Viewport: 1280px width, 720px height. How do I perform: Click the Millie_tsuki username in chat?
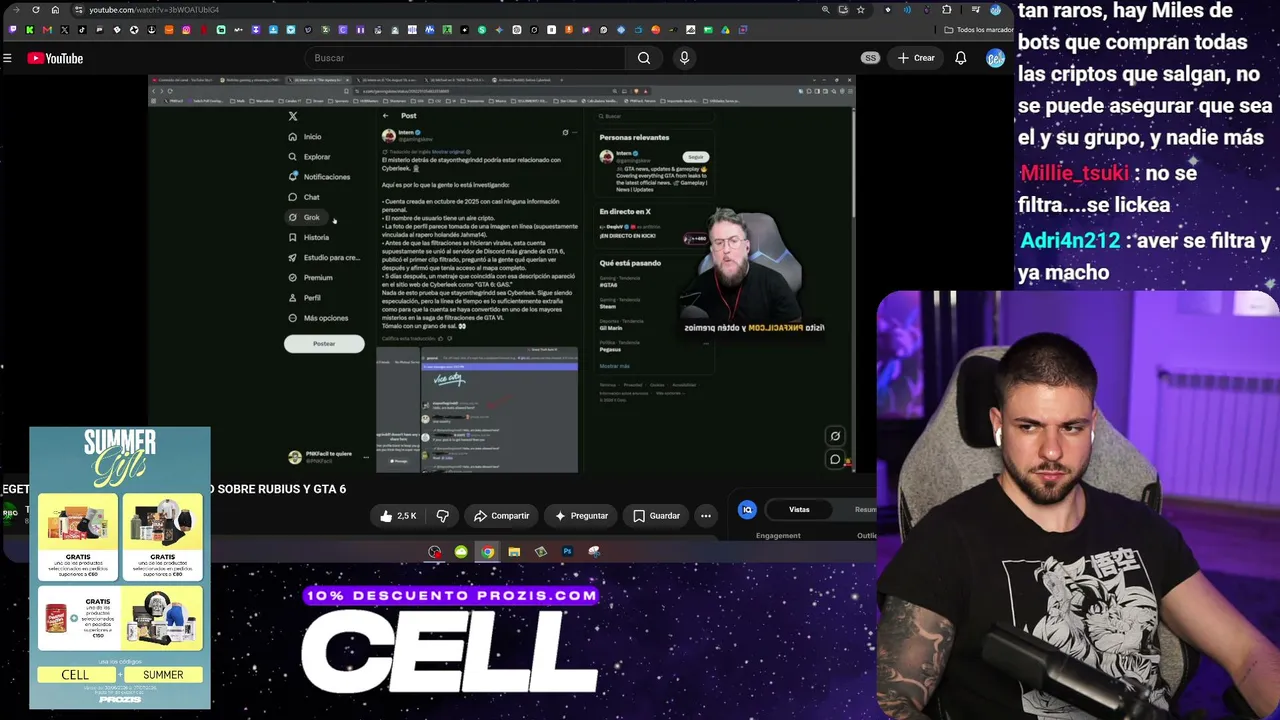(x=1074, y=174)
